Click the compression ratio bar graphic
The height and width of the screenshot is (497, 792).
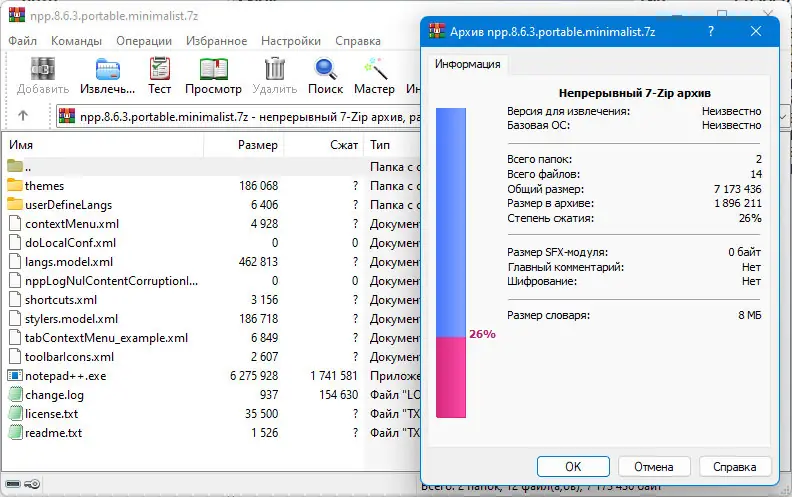(x=451, y=263)
